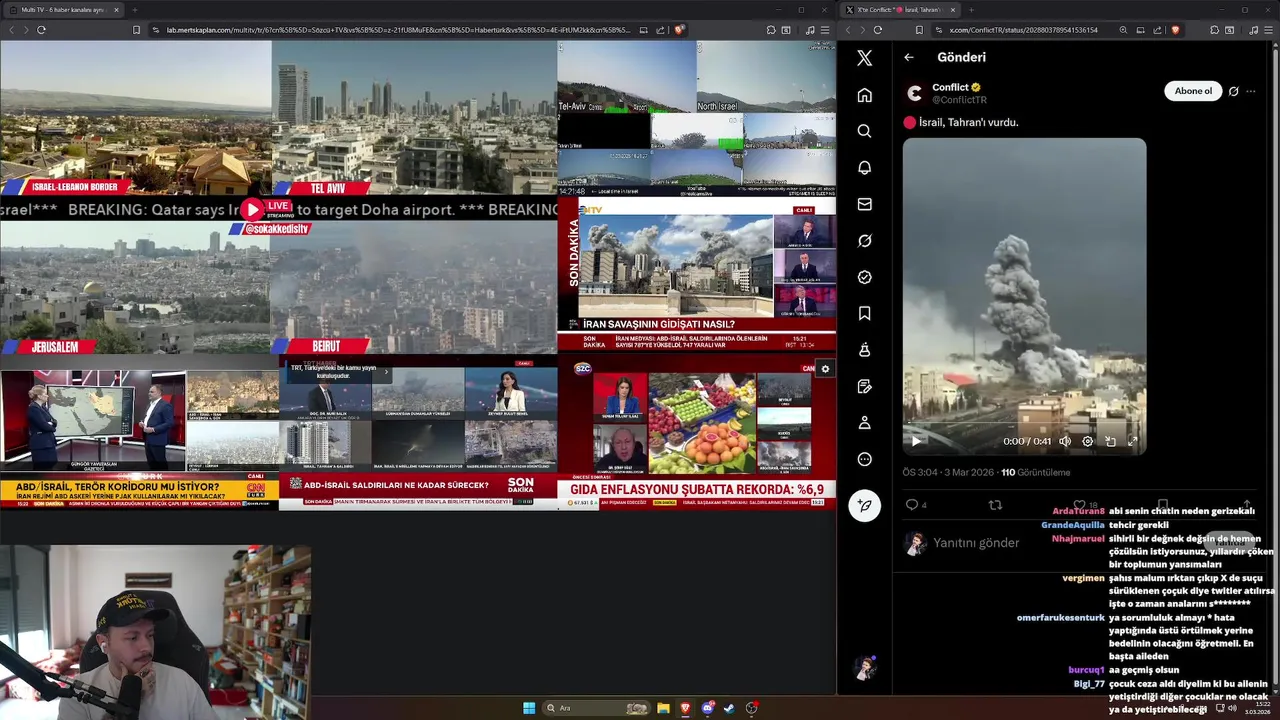This screenshot has width=1280, height=720.
Task: Open video settings gear icon
Action: point(1088,441)
